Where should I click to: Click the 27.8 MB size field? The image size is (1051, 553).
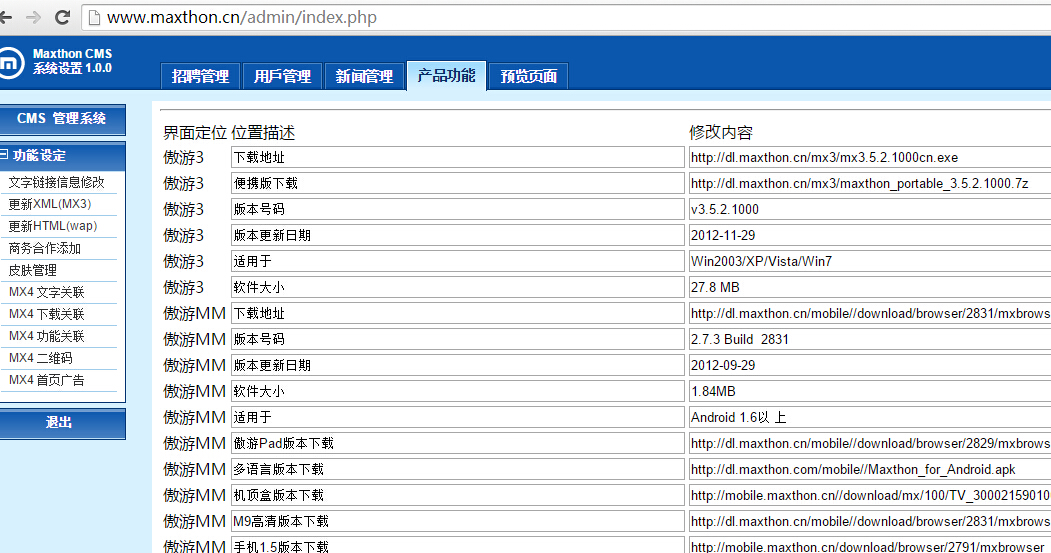(x=869, y=288)
